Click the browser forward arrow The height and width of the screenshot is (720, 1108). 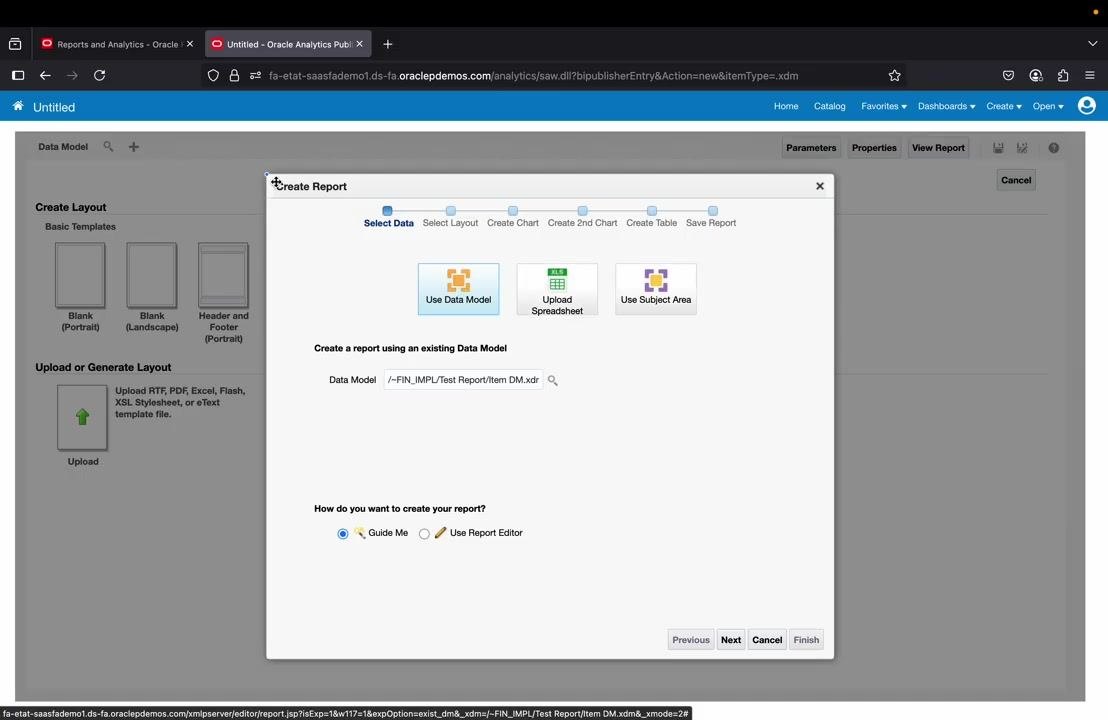click(x=72, y=75)
